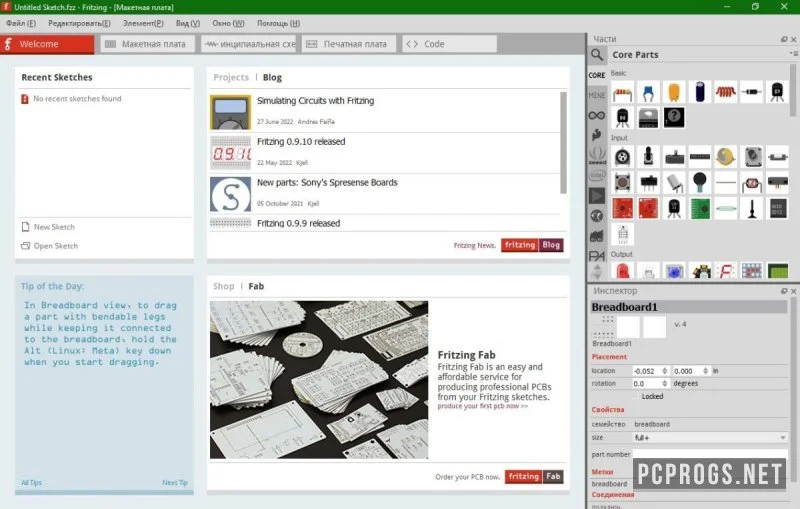The height and width of the screenshot is (509, 800).
Task: Adjust the location 0.000 stepper arrows
Action: click(706, 371)
